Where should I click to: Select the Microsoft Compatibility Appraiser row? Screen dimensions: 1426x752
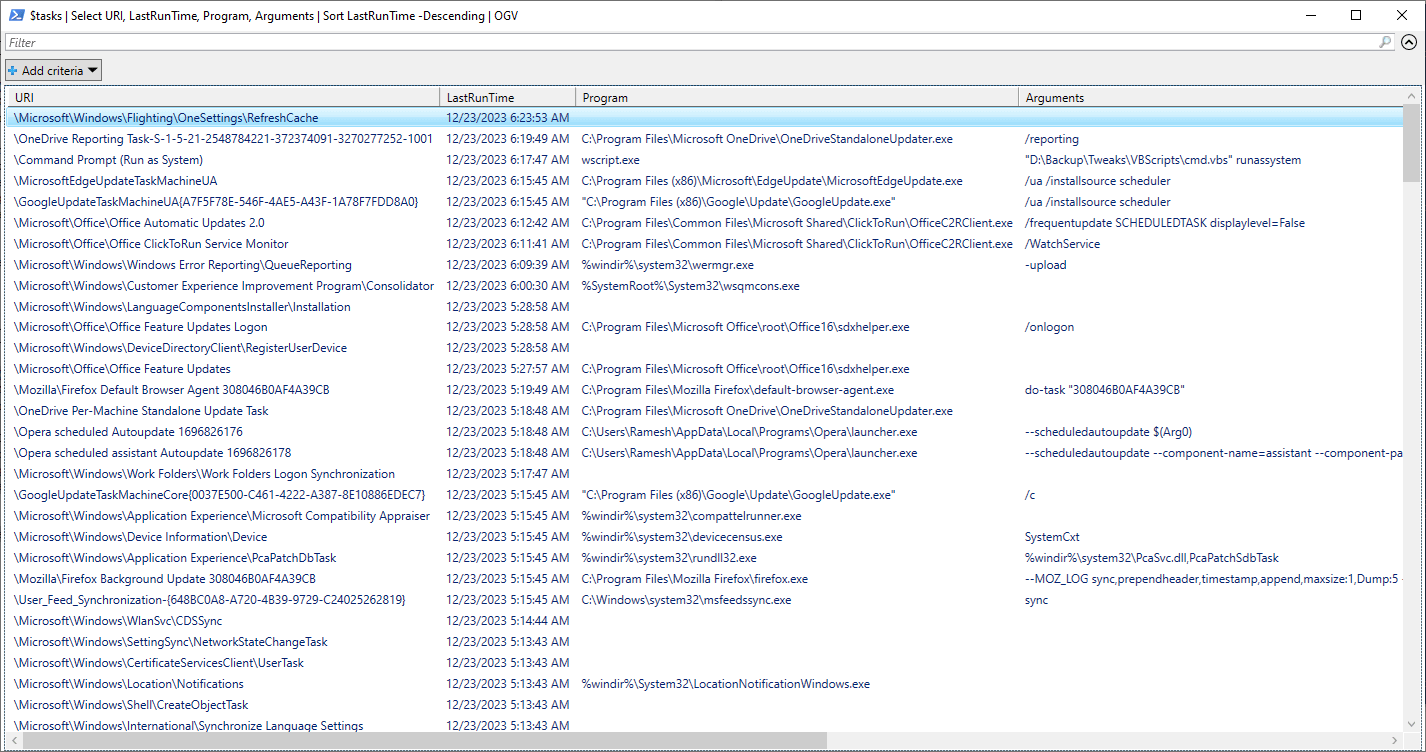click(x=705, y=516)
